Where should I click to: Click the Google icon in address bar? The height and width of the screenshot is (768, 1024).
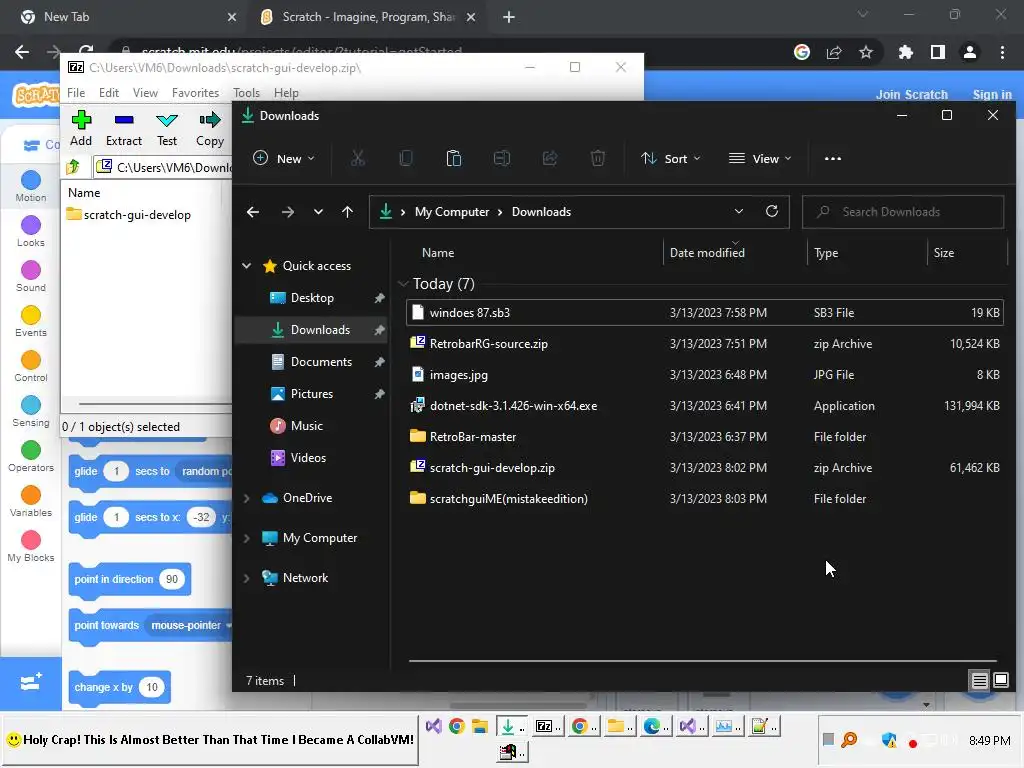(x=802, y=52)
